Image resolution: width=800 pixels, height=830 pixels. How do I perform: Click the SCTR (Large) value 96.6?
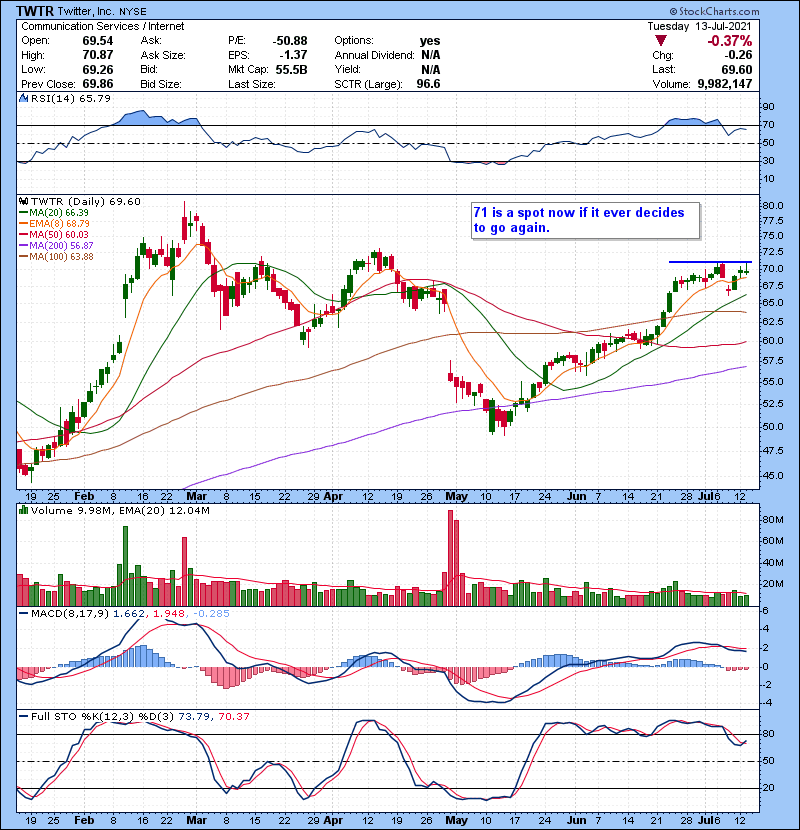click(x=428, y=84)
